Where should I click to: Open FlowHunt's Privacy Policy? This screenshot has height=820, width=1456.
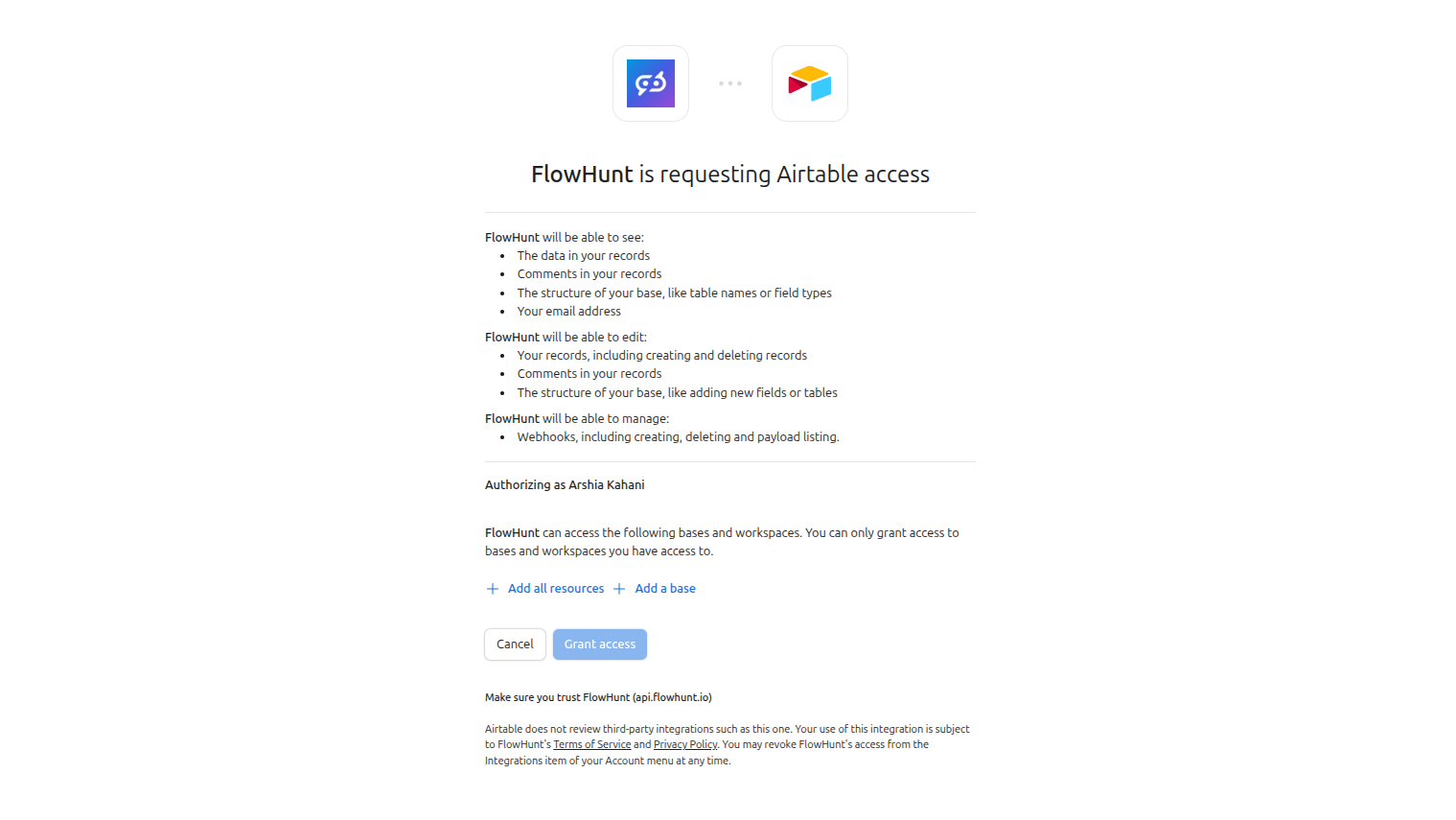click(x=684, y=743)
